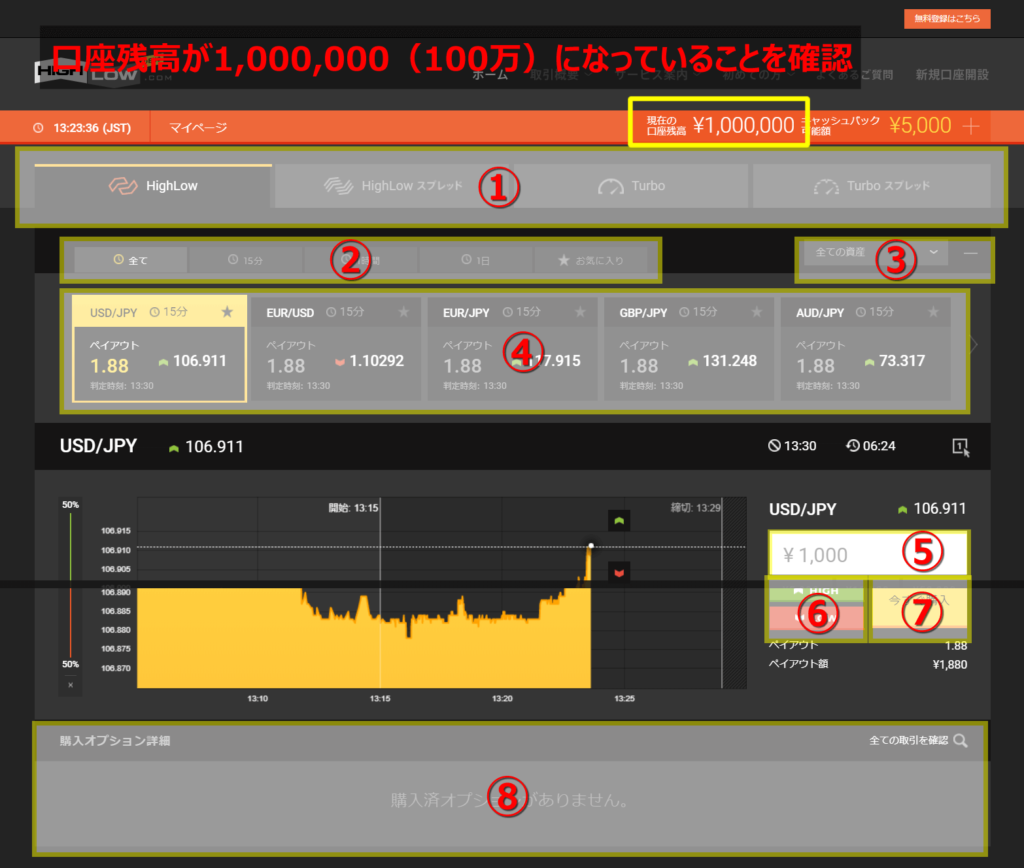Click the 13:23:36 (JST) time text

(92, 128)
